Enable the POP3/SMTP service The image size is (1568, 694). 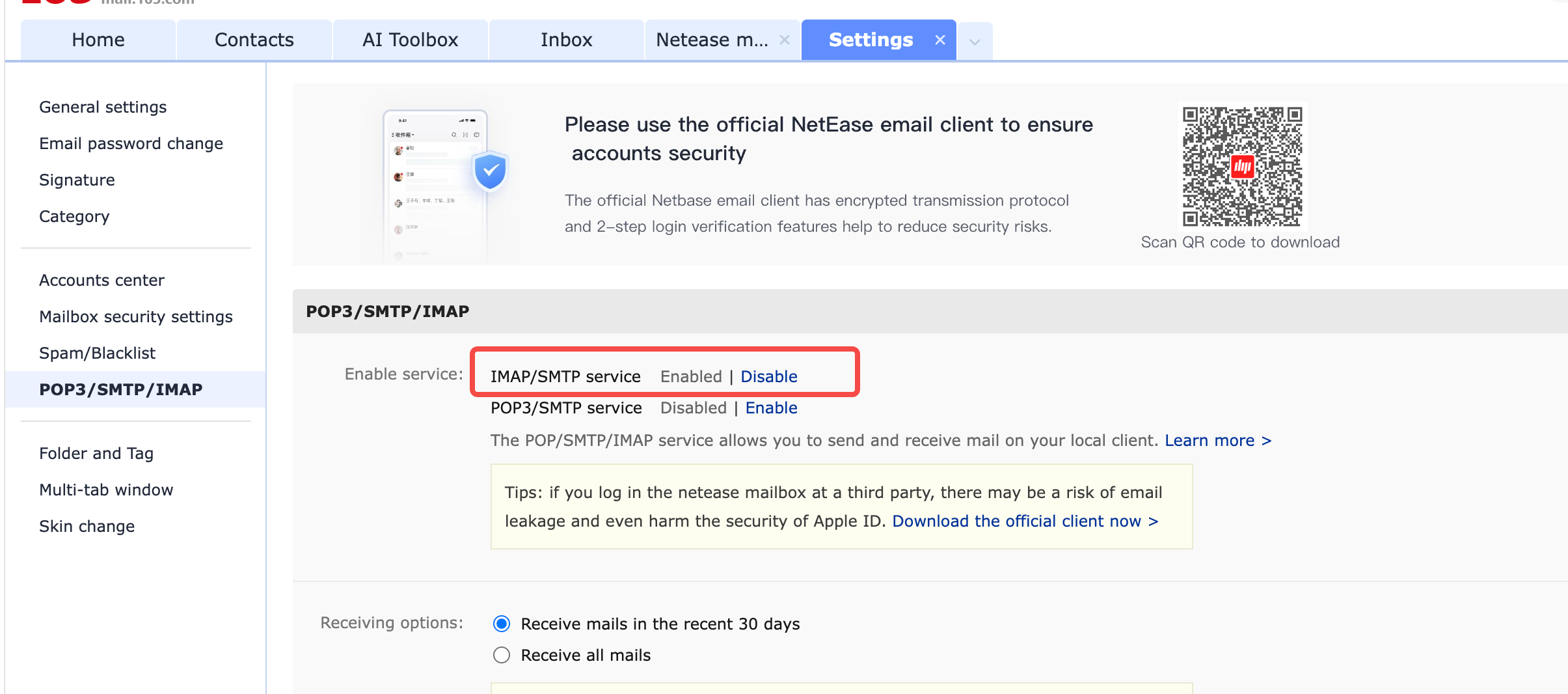click(x=771, y=408)
